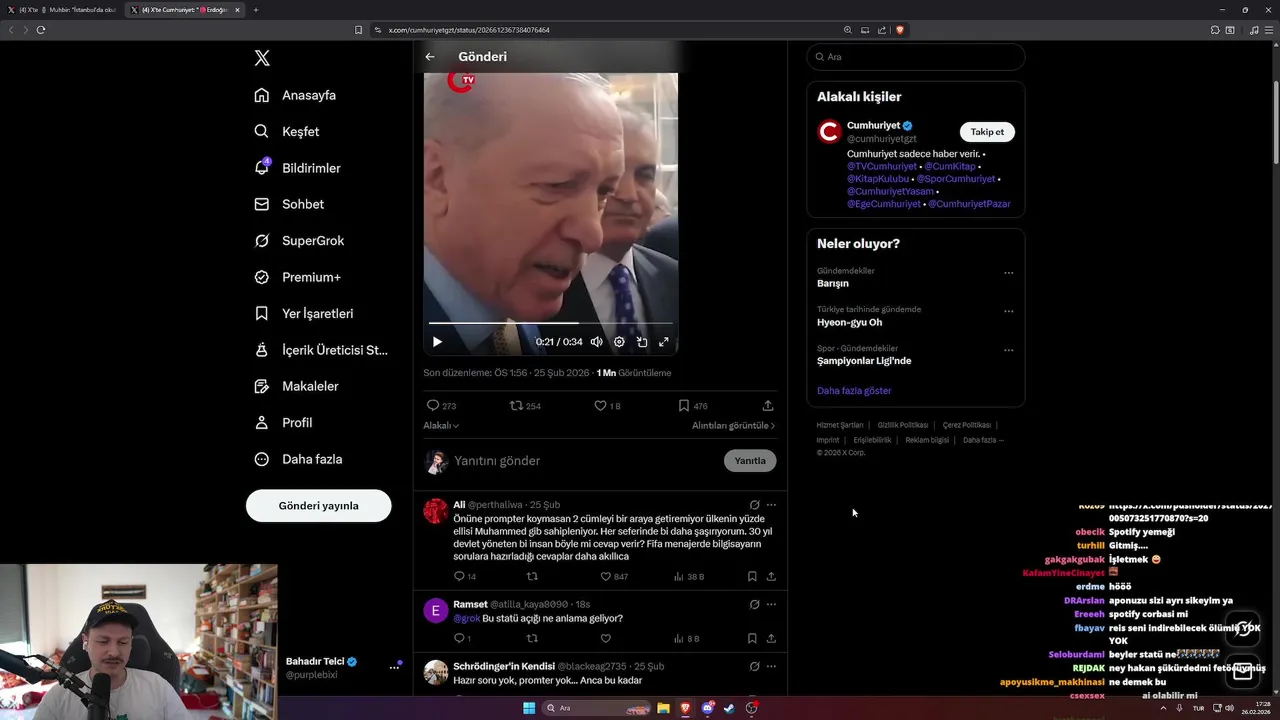Viewport: 1280px width, 720px height.
Task: Click Daha fazla göster link
Action: click(854, 391)
